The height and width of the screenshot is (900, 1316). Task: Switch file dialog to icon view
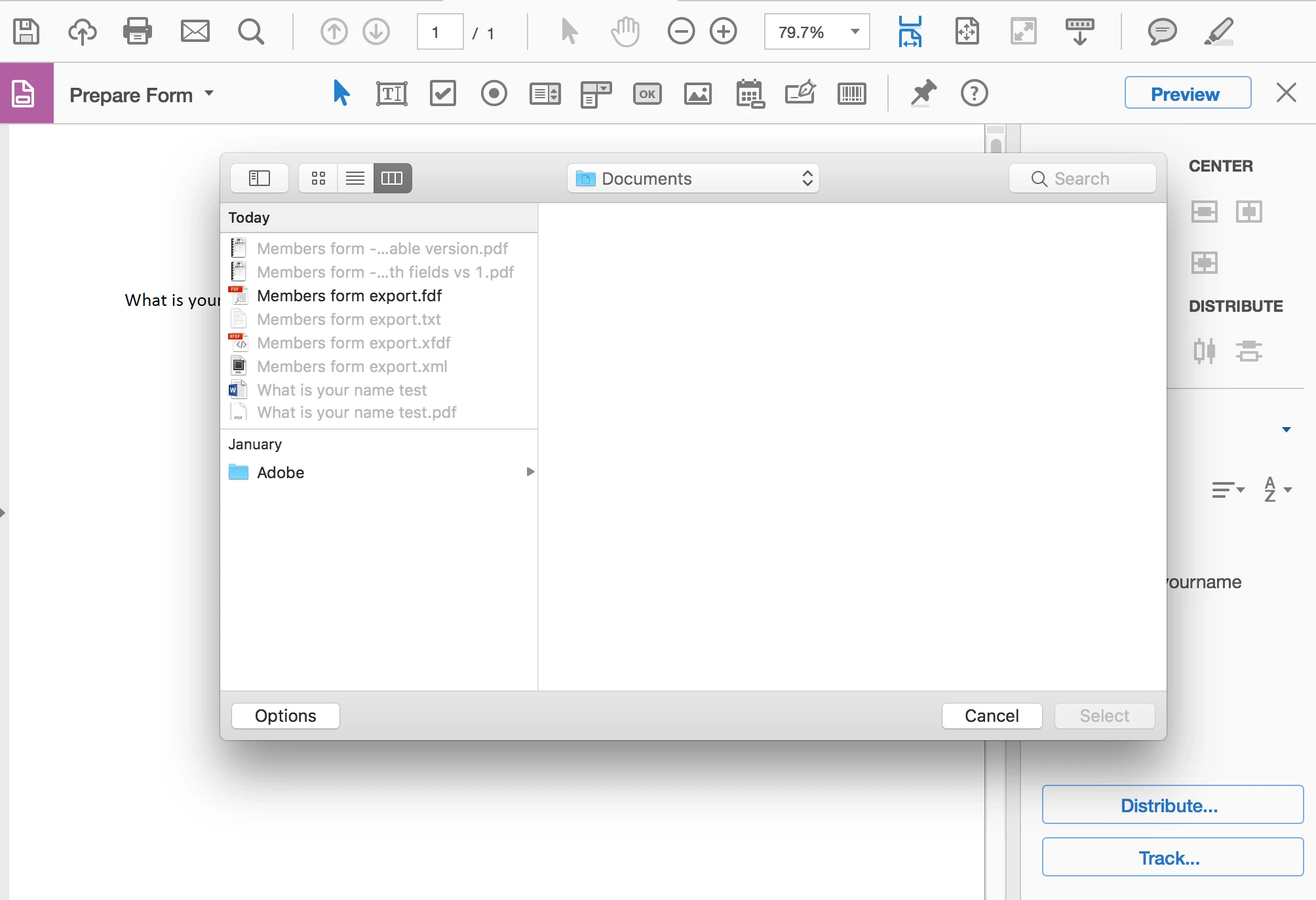tap(319, 178)
